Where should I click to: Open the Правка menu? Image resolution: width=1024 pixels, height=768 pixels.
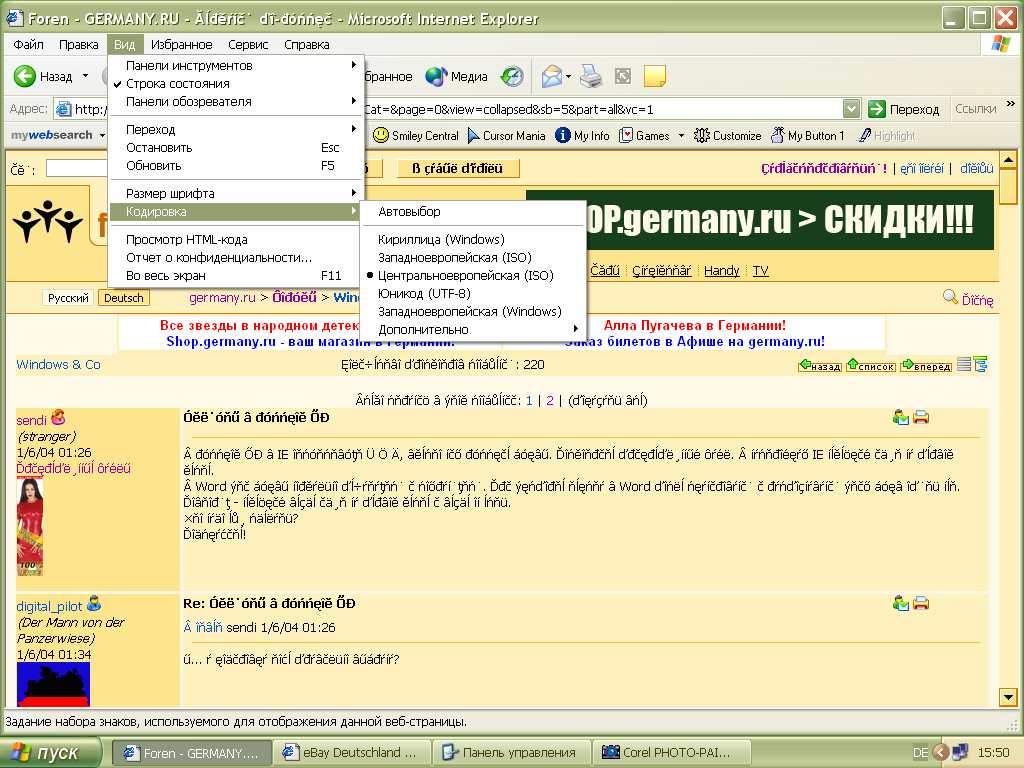click(78, 44)
